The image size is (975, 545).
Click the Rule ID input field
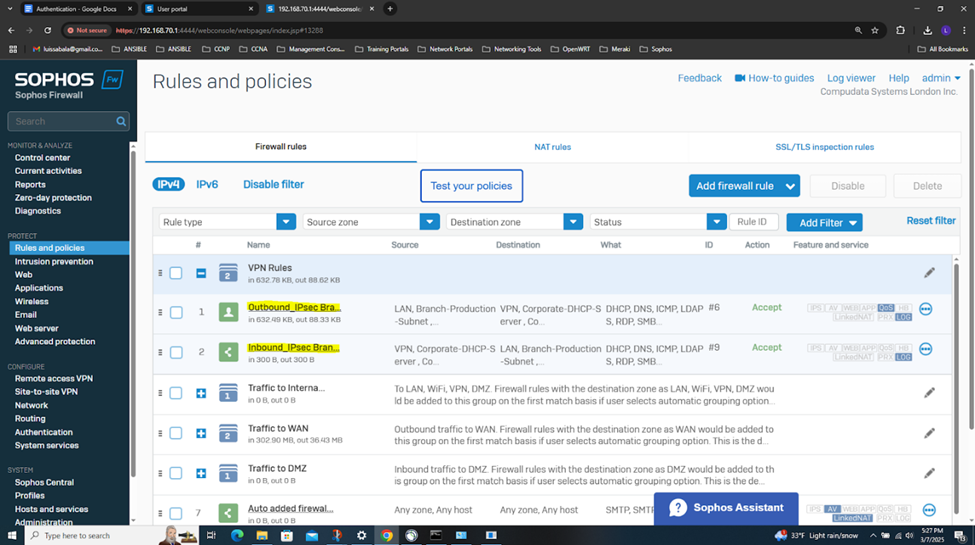pyautogui.click(x=755, y=221)
